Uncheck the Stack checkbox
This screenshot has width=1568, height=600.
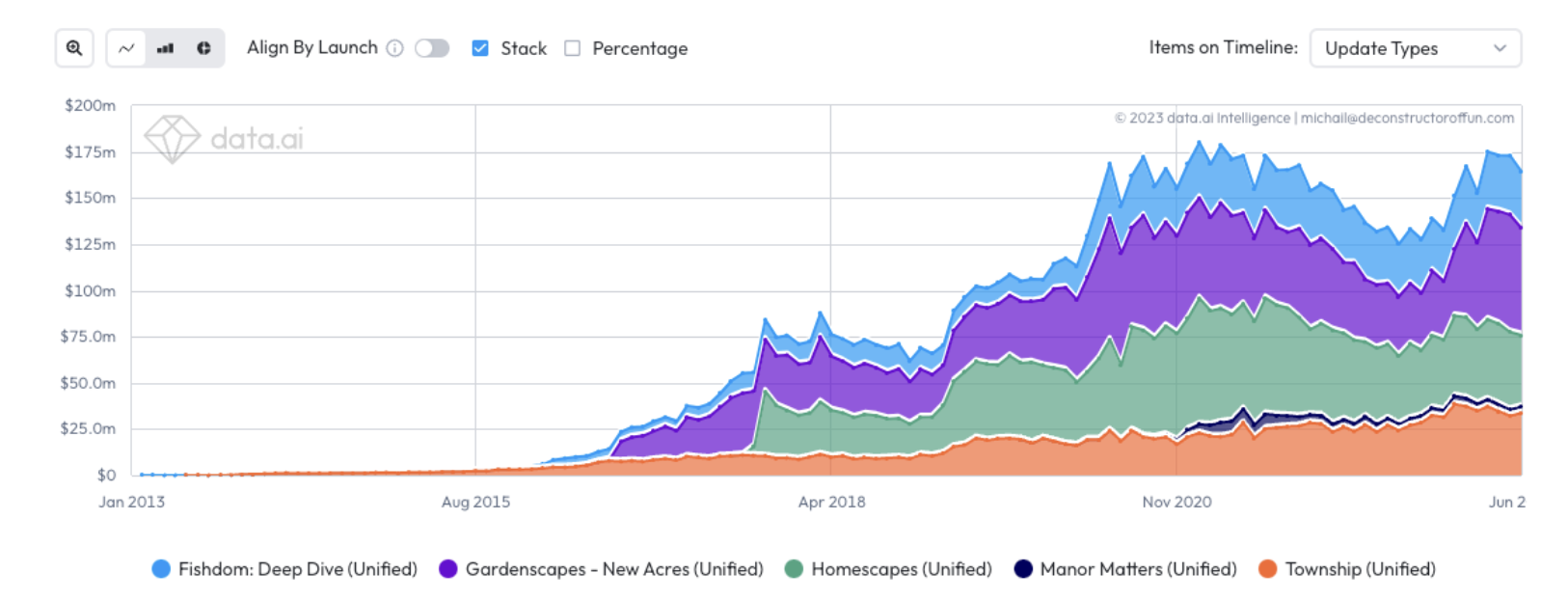[x=480, y=48]
